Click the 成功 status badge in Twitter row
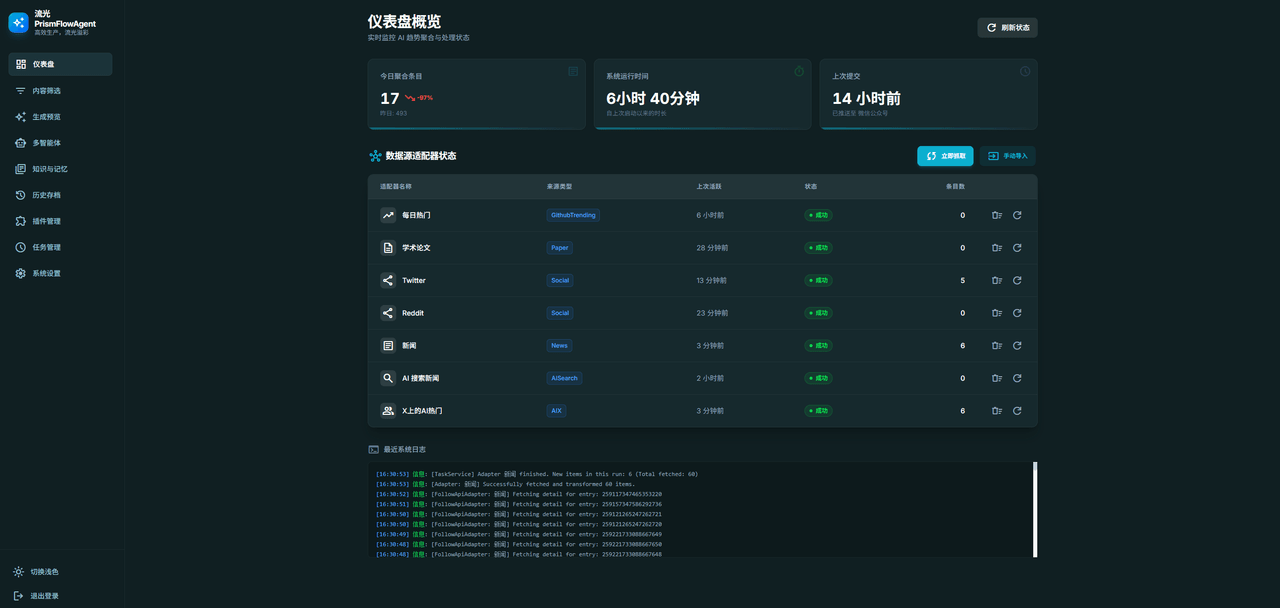1280x608 pixels. [819, 280]
